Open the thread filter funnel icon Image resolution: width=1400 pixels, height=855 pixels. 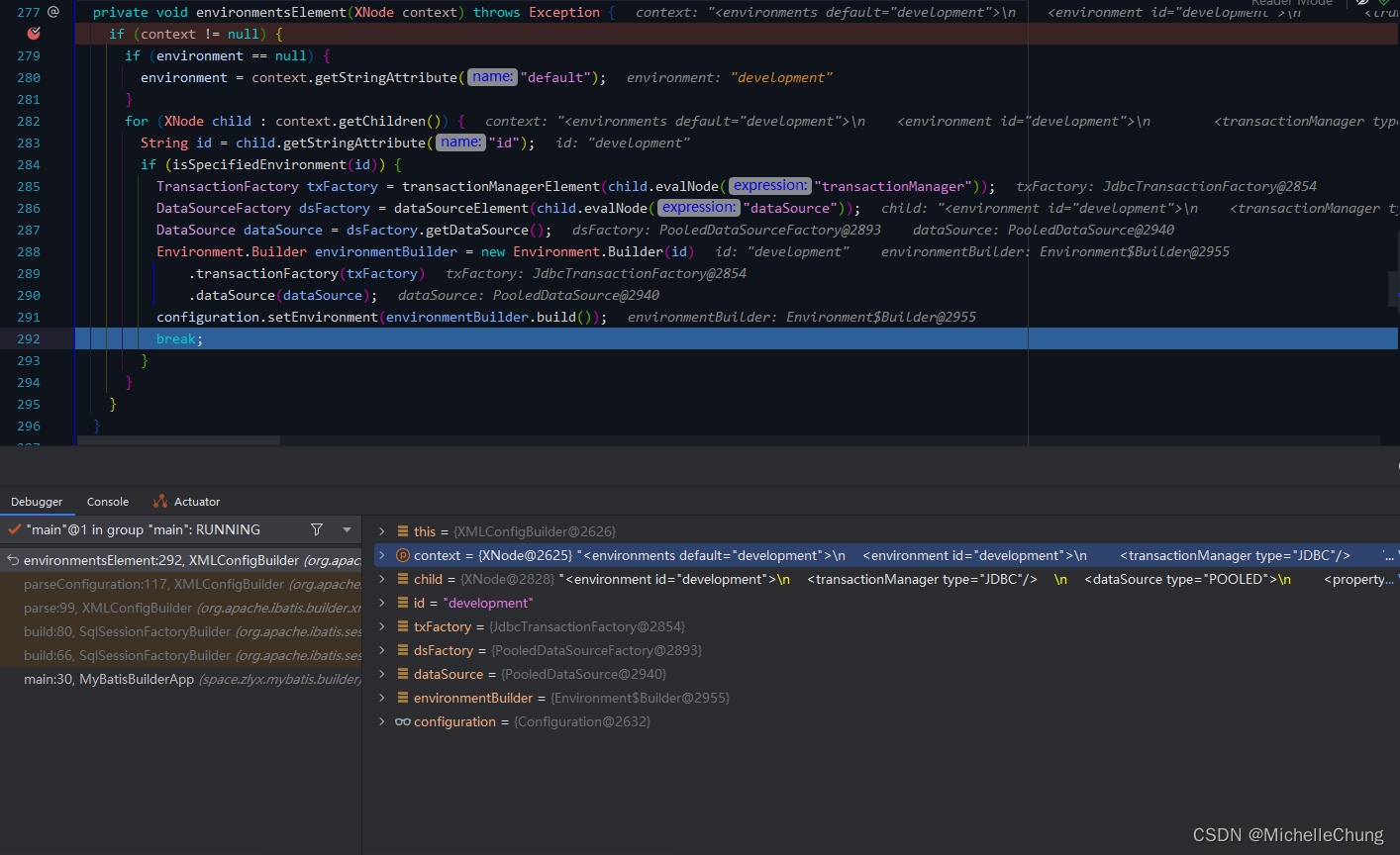click(x=317, y=529)
